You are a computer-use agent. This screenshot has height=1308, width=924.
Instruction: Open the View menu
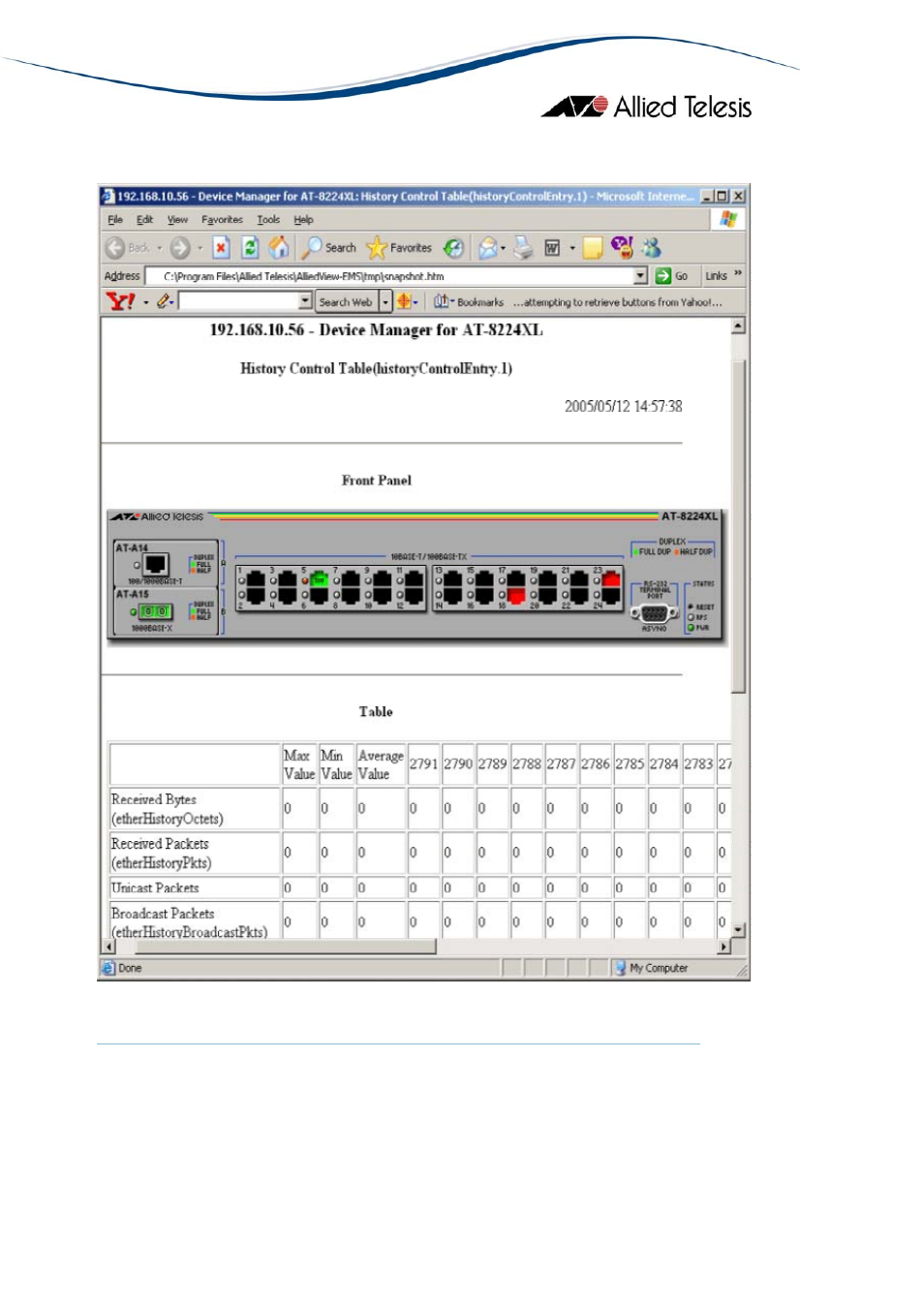(177, 220)
